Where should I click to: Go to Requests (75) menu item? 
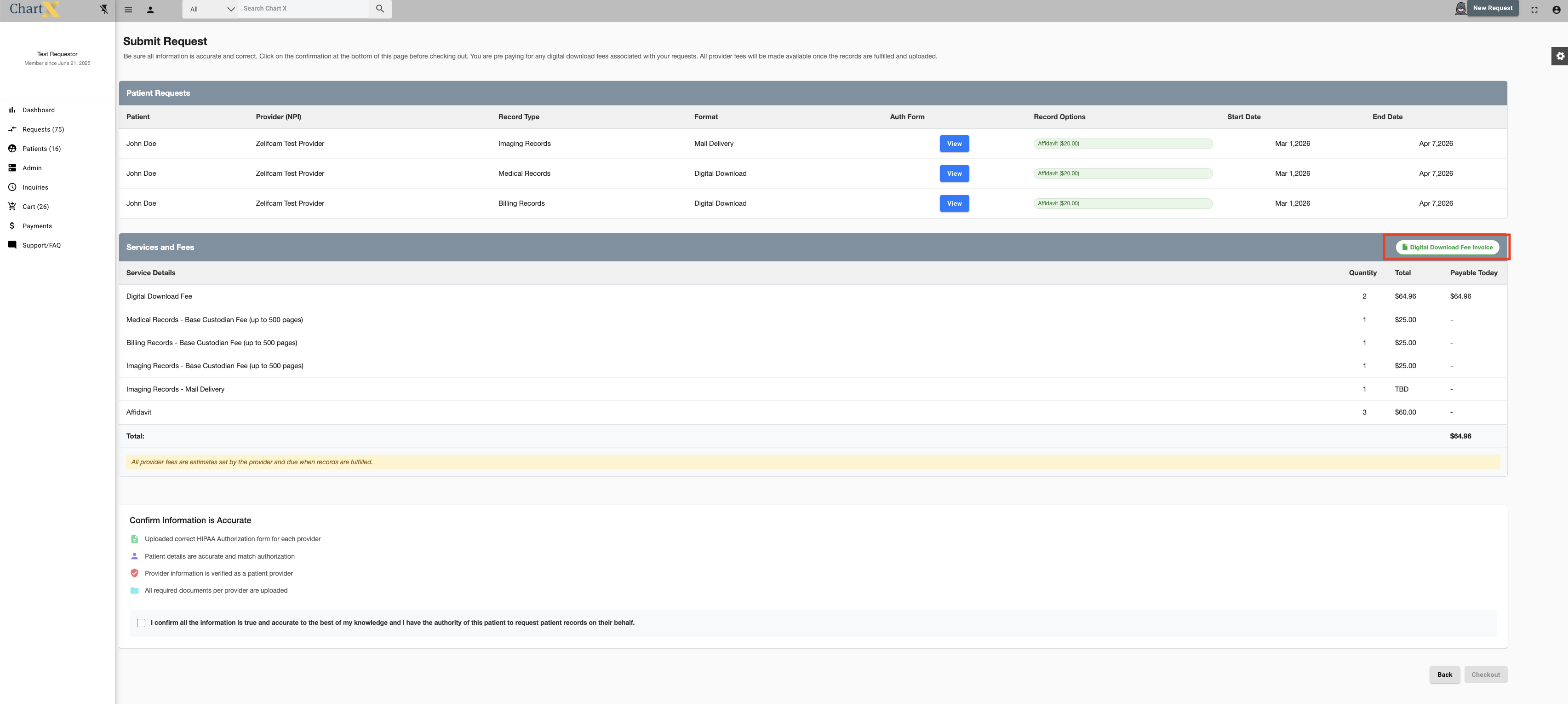43,130
